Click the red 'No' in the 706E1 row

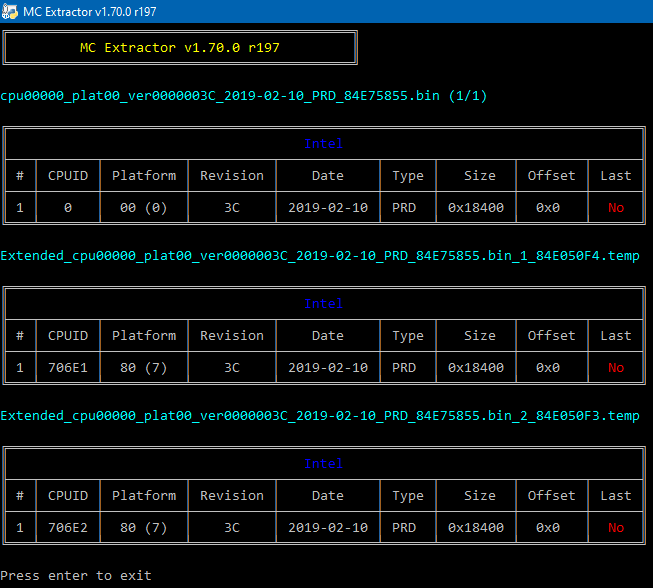(x=616, y=367)
